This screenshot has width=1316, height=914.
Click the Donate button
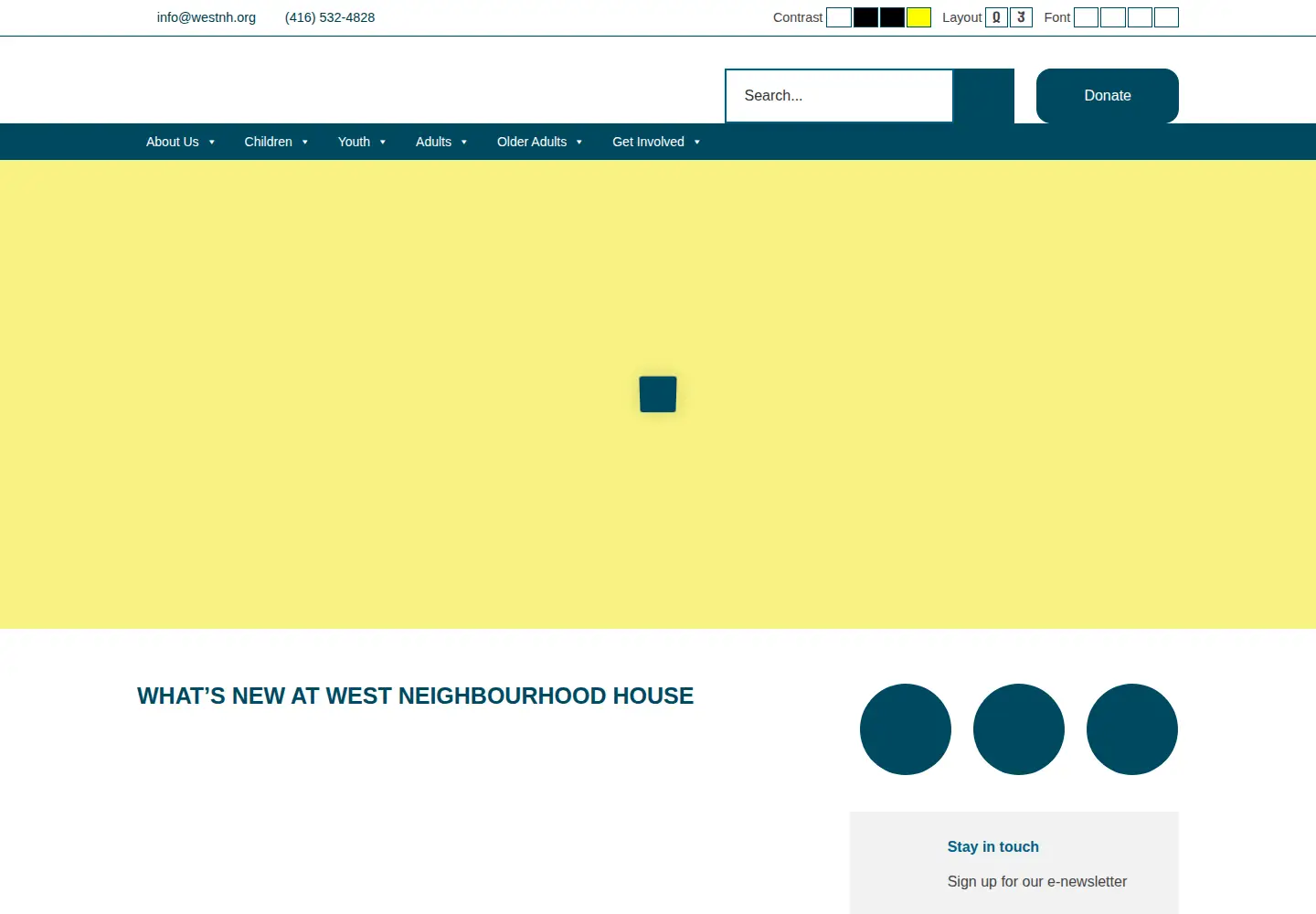[x=1108, y=96]
